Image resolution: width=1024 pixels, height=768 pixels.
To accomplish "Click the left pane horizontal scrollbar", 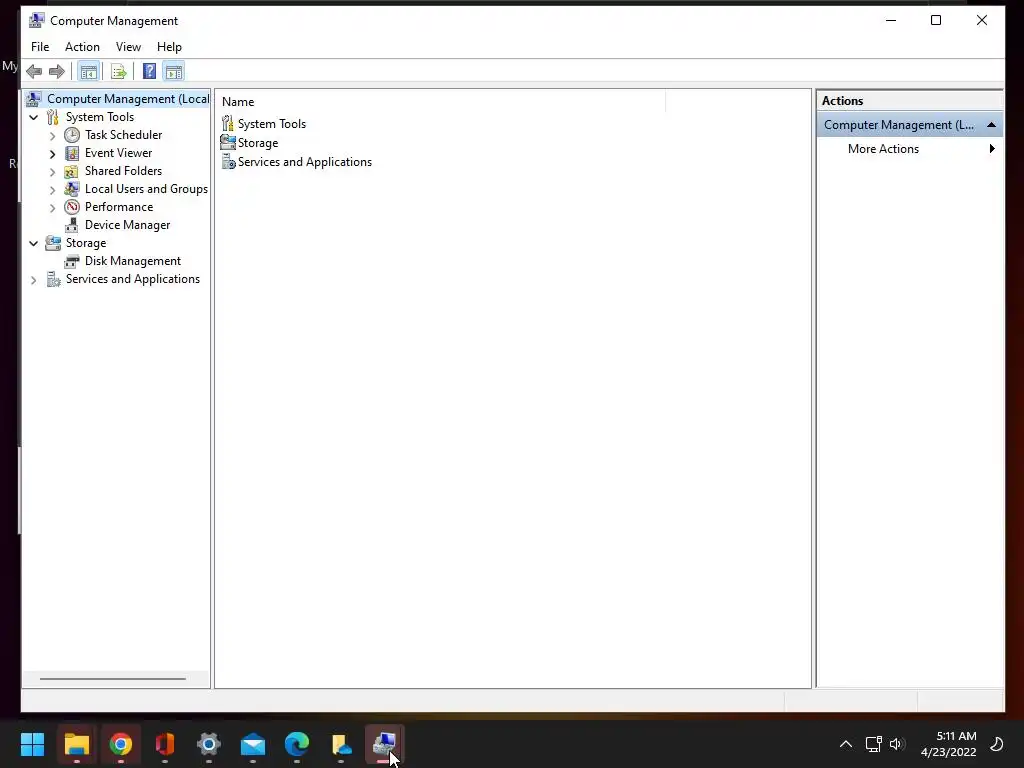I will (113, 679).
